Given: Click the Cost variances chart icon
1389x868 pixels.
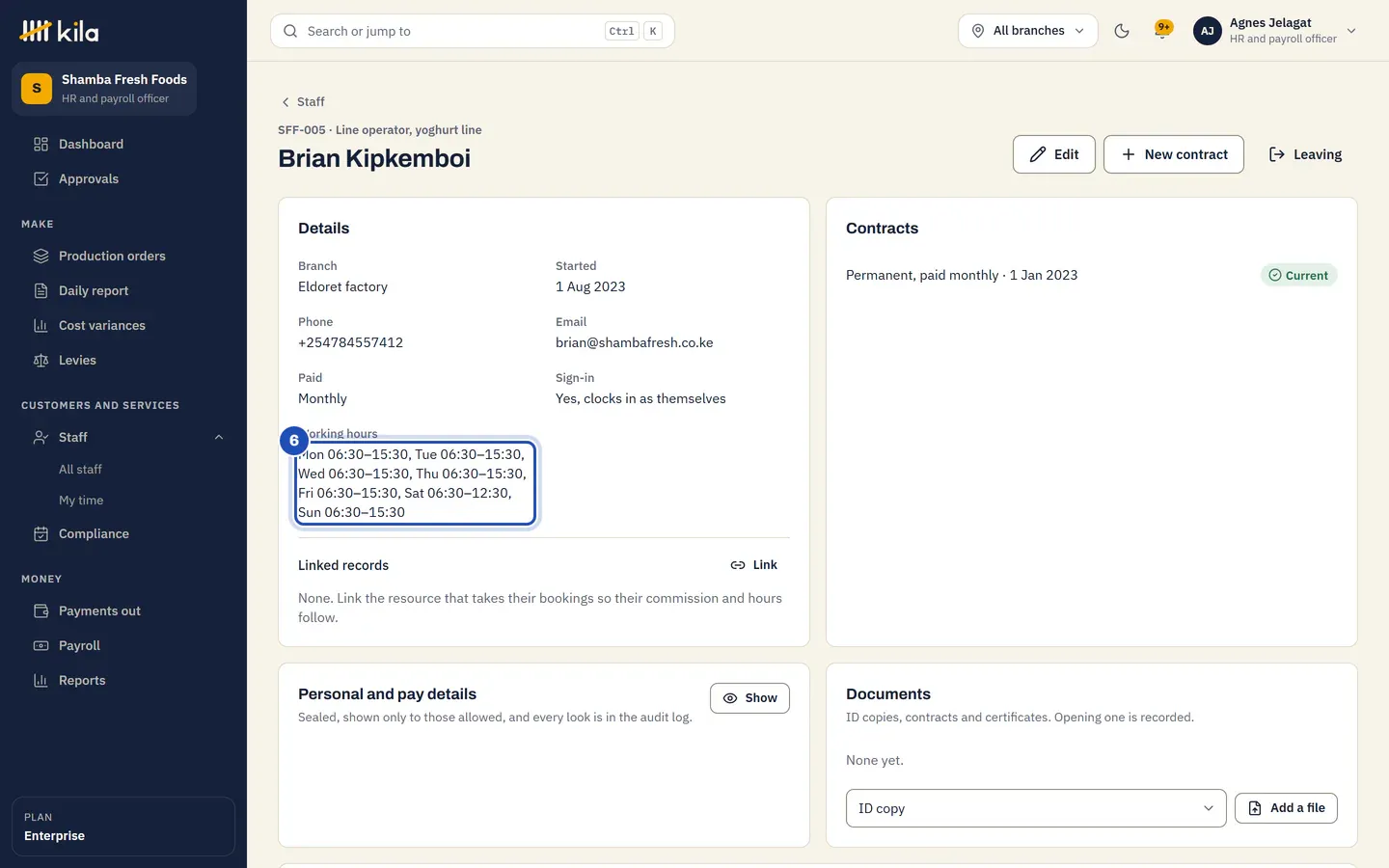Looking at the screenshot, I should (x=41, y=326).
